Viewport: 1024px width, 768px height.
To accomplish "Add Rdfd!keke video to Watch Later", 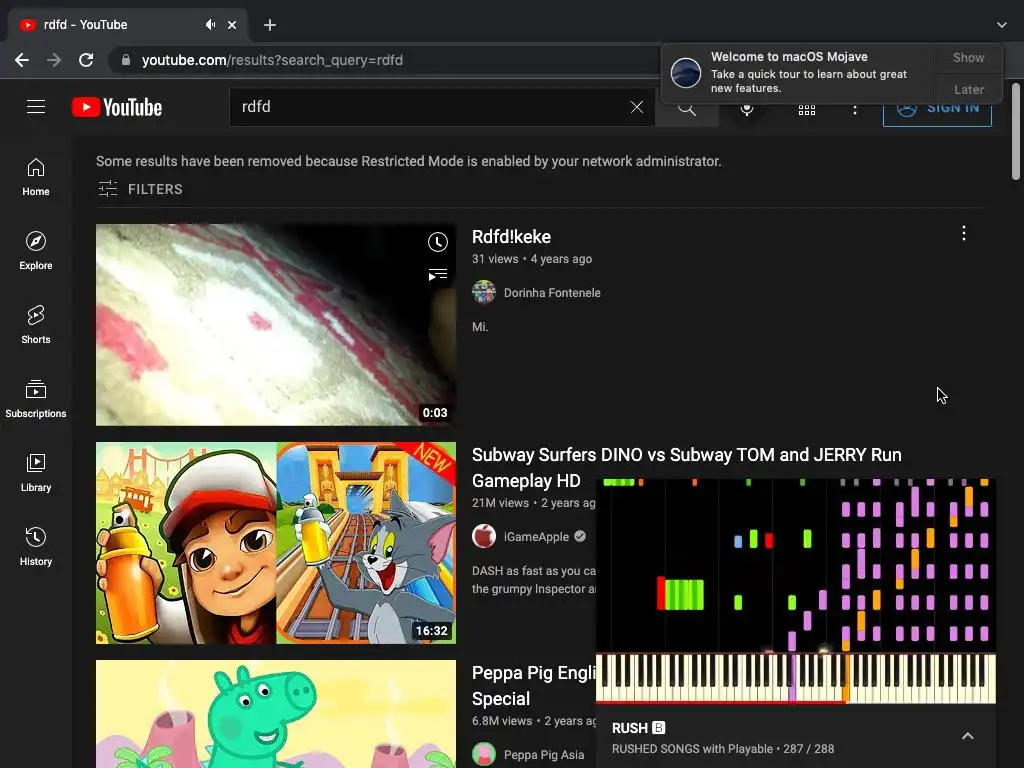I will click(x=438, y=242).
